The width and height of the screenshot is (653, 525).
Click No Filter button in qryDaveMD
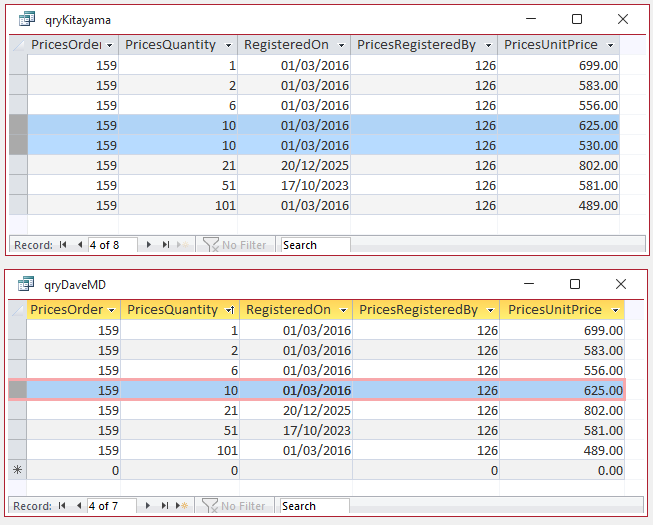pos(235,506)
